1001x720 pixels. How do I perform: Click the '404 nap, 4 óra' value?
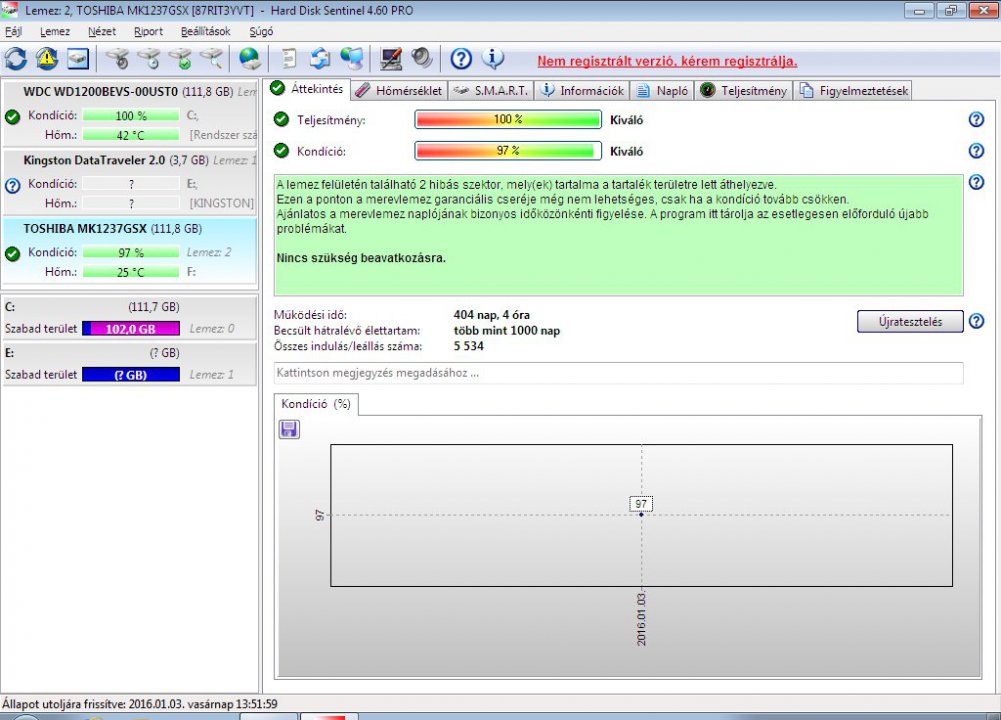[492, 315]
